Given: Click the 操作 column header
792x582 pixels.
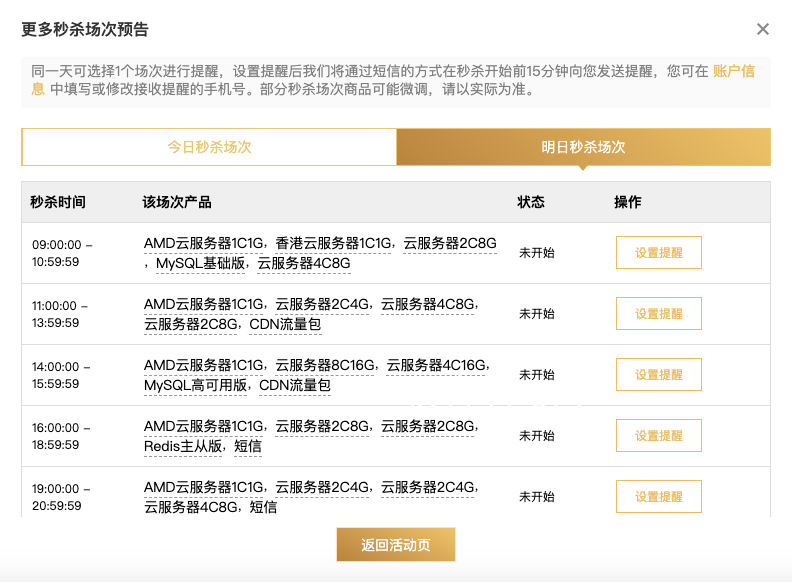Looking at the screenshot, I should click(628, 202).
